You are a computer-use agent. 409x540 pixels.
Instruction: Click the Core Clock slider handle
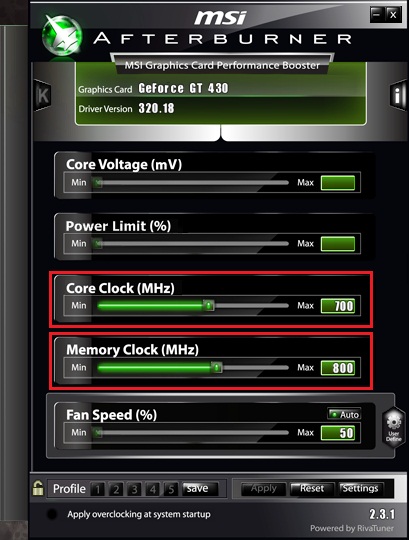[x=209, y=305]
